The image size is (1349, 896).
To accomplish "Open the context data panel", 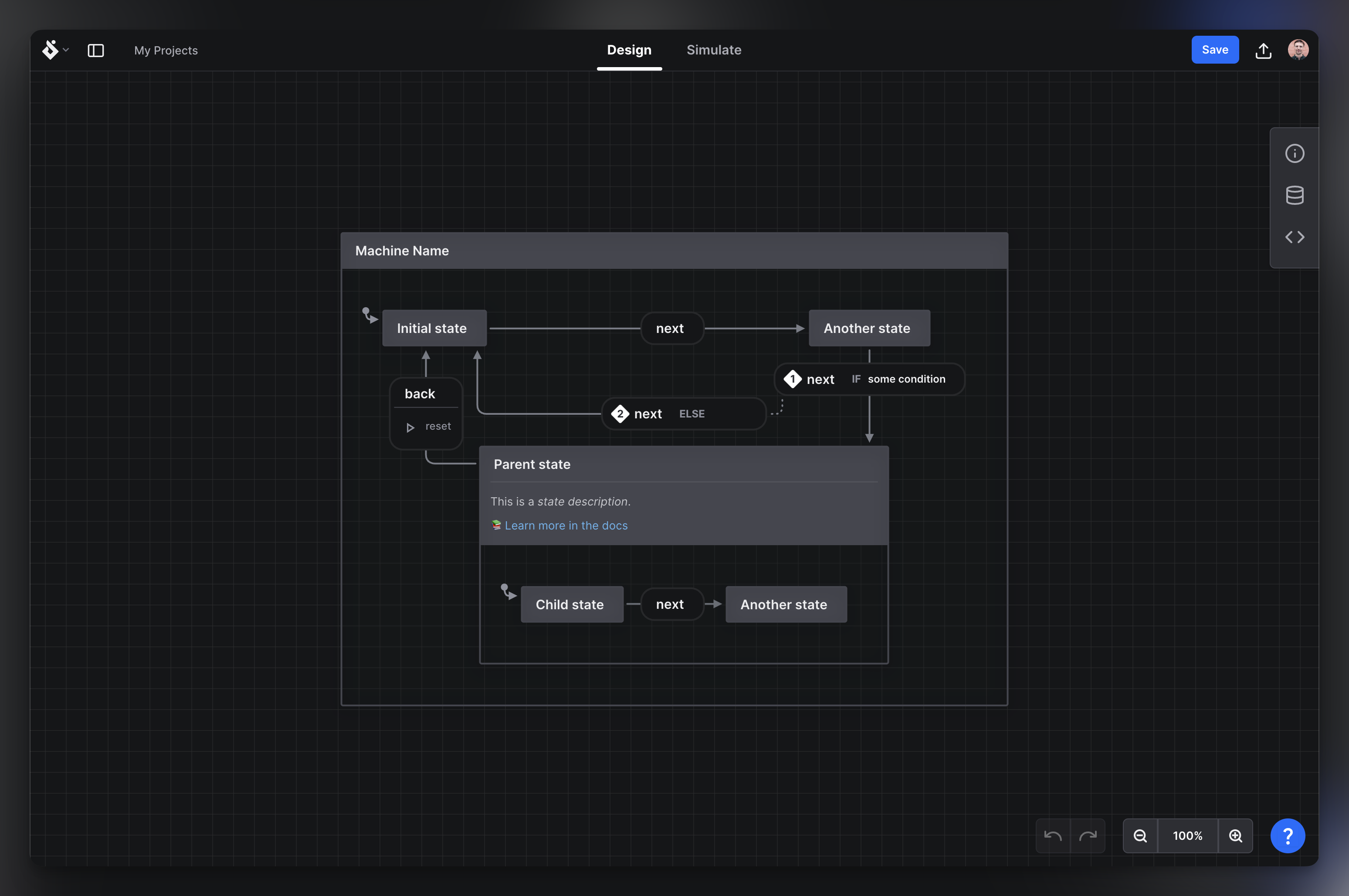I will tap(1295, 195).
